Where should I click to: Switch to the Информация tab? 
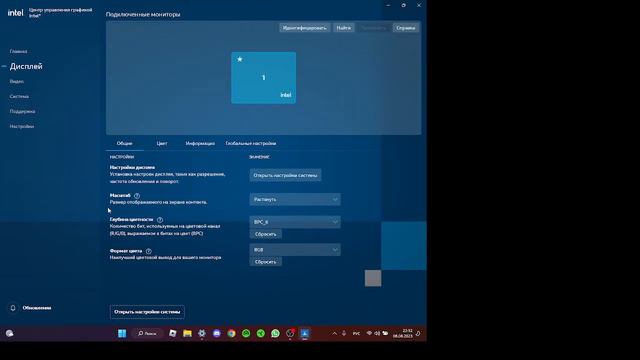200,143
